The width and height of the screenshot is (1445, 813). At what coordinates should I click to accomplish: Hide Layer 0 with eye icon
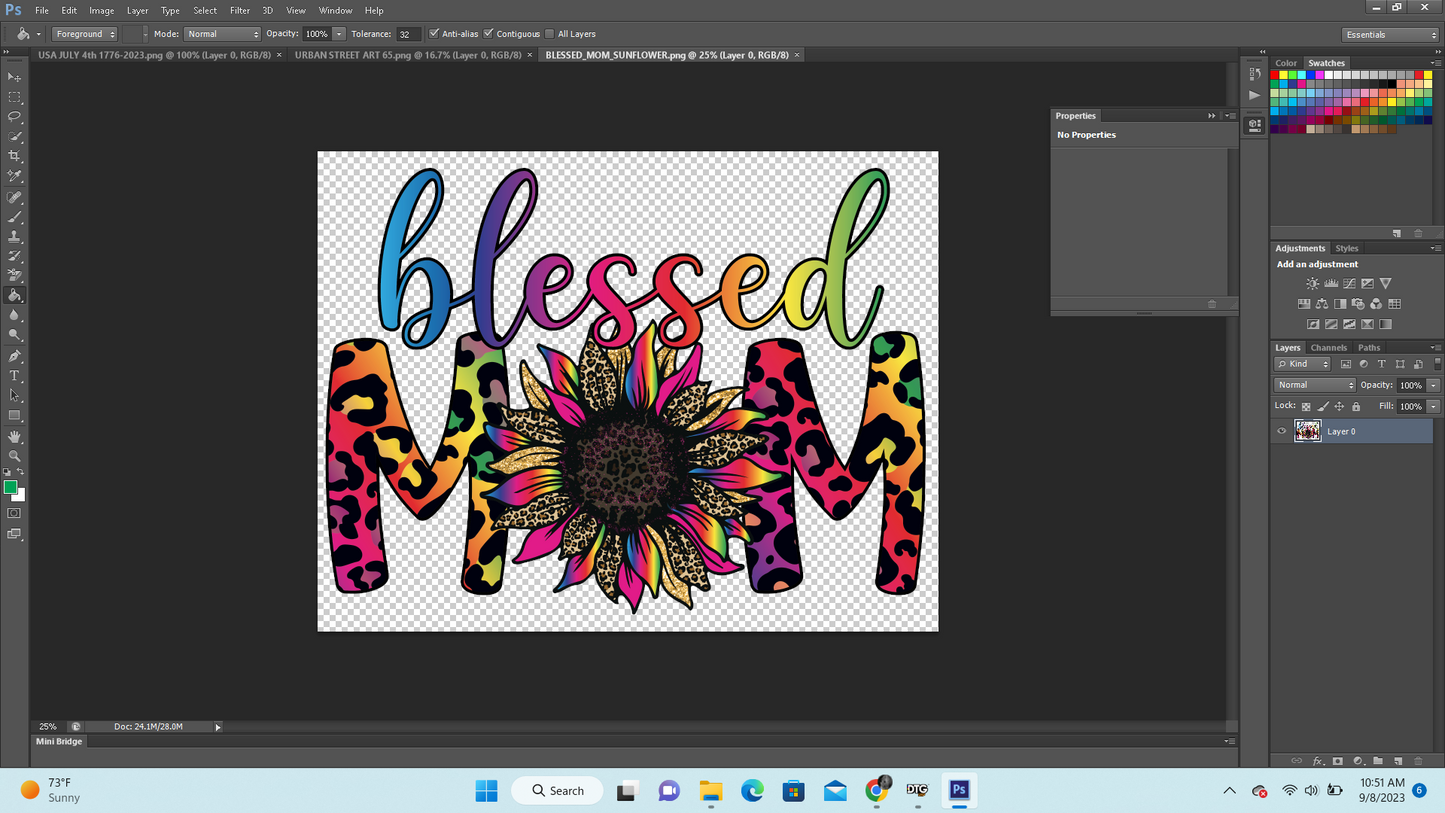click(1282, 432)
